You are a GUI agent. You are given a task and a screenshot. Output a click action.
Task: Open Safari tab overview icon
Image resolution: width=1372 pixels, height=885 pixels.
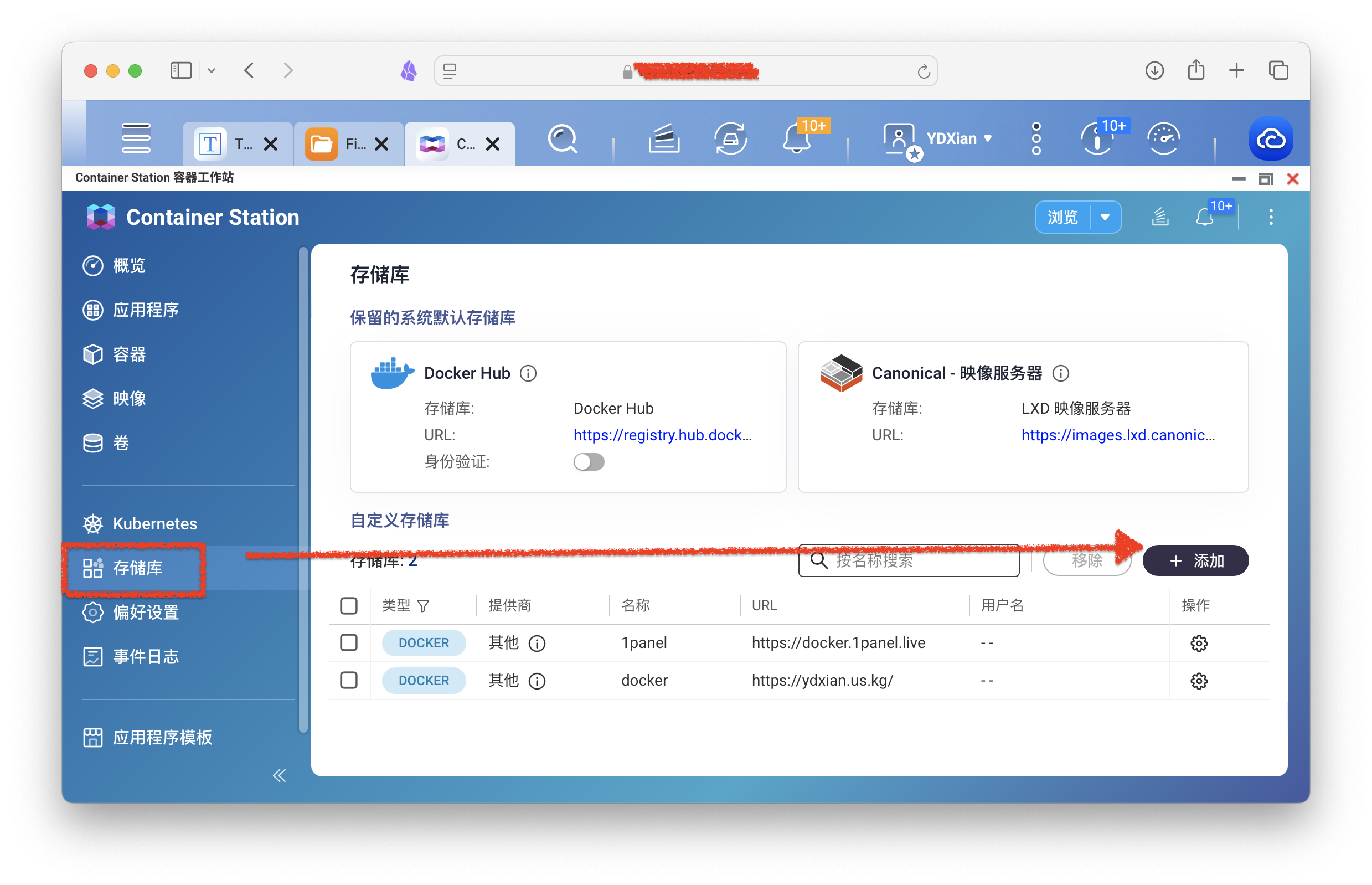1278,70
